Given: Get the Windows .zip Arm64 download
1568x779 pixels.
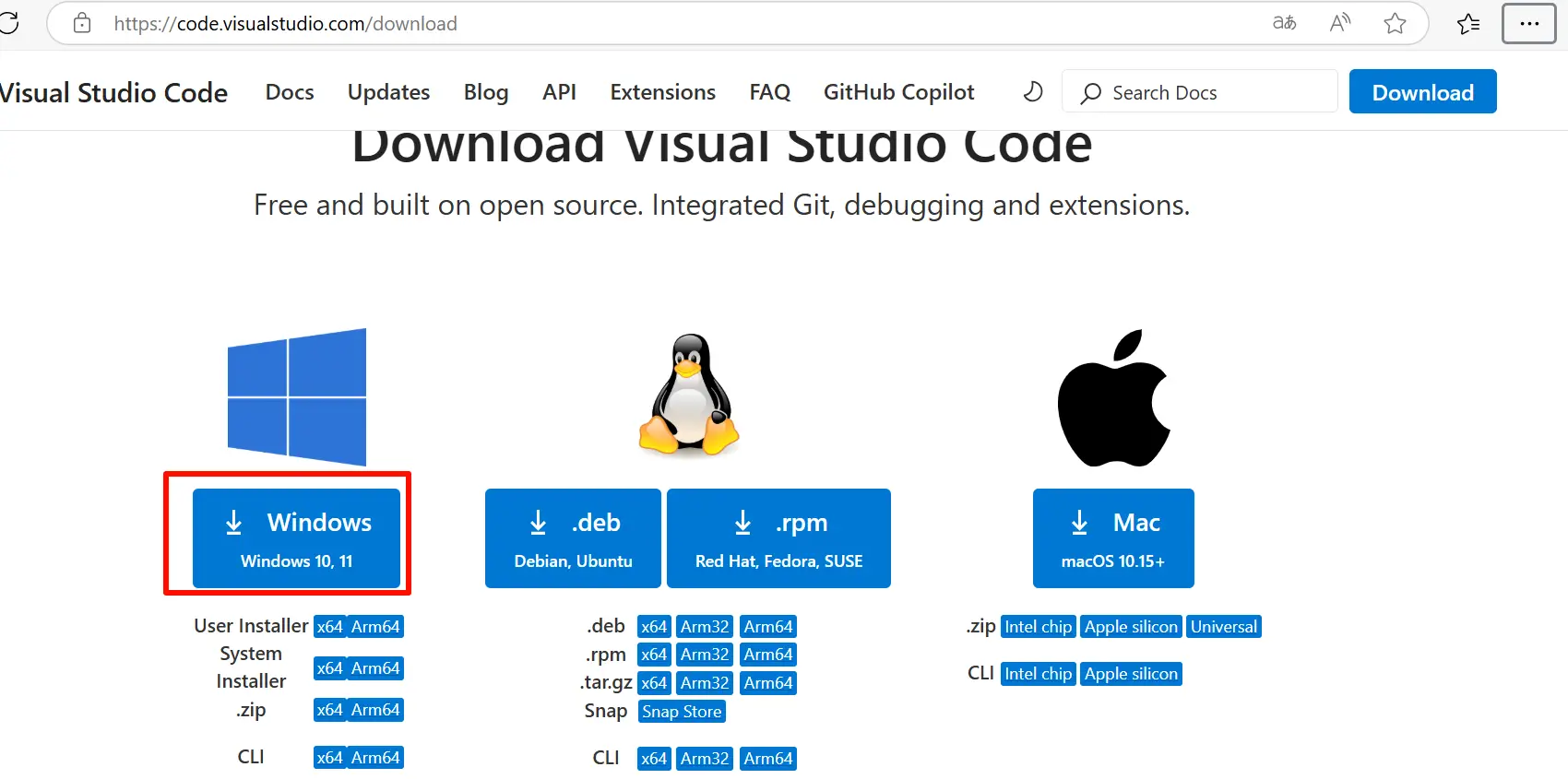Looking at the screenshot, I should click(x=375, y=710).
